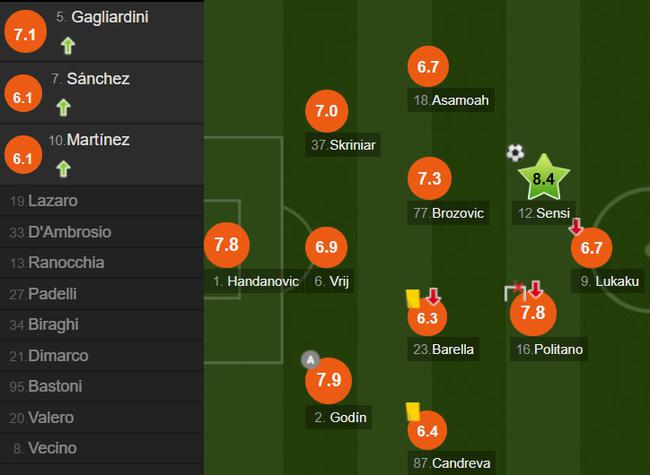Screen dimensions: 650x475
Task: Open Gagliardini's 7.1 rating circle
Action: click(x=25, y=32)
